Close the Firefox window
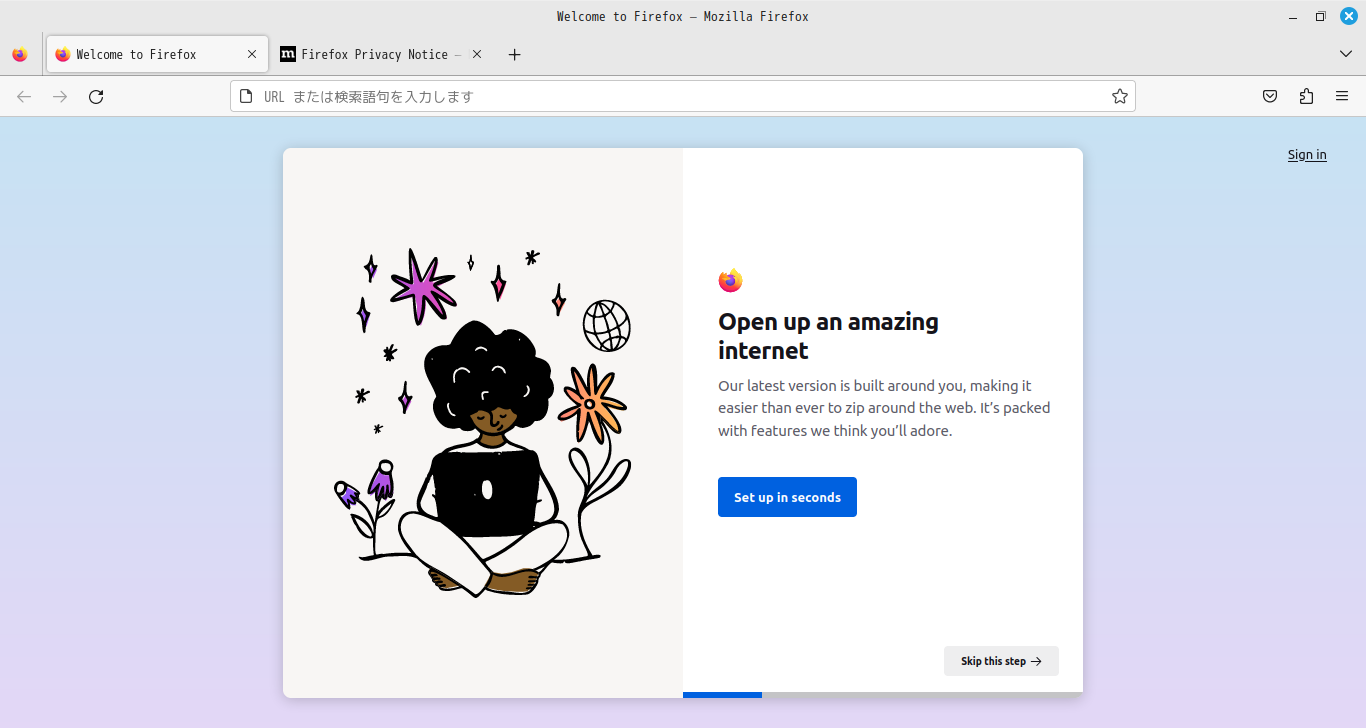Image resolution: width=1366 pixels, height=728 pixels. 1349,16
